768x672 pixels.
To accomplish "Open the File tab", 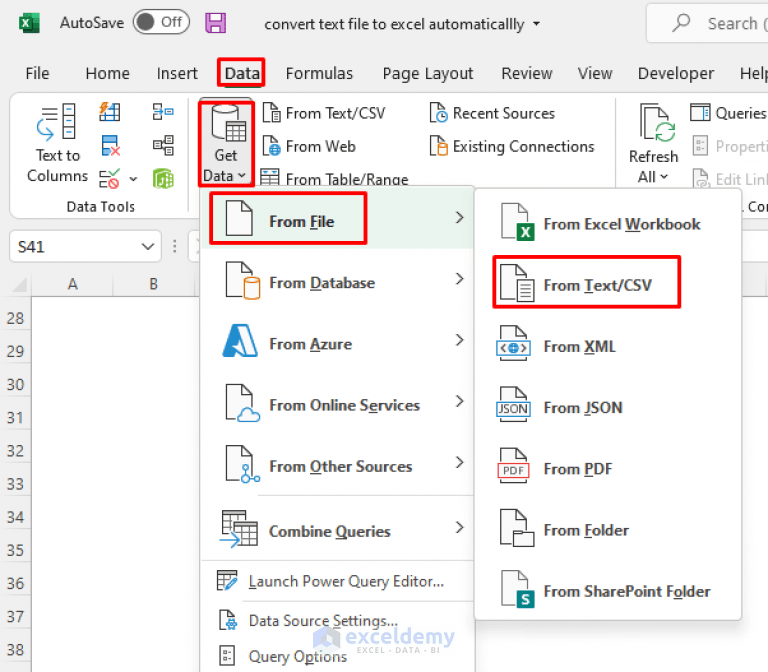I will tap(37, 73).
